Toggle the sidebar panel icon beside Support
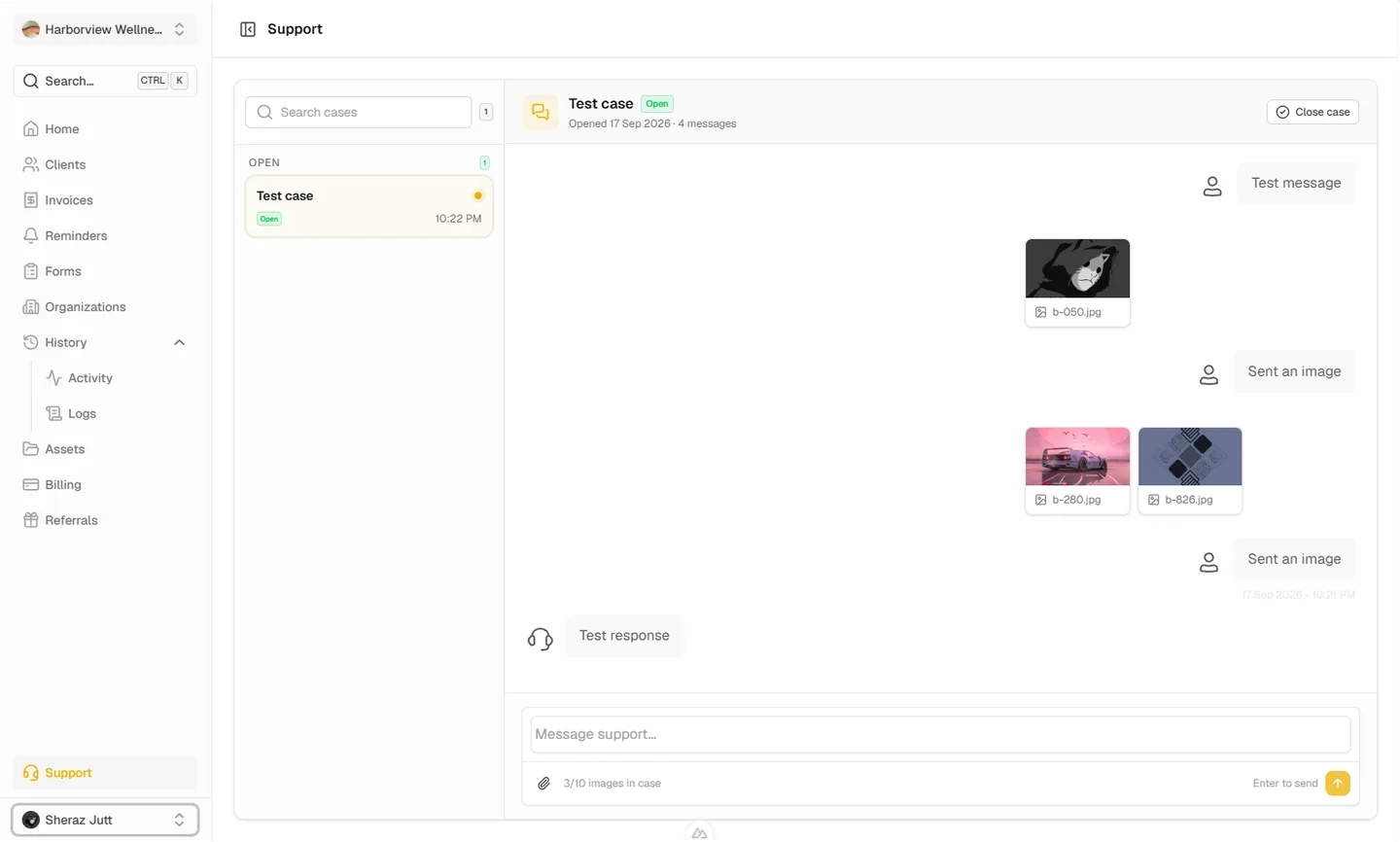Viewport: 1400px width, 842px height. [248, 29]
